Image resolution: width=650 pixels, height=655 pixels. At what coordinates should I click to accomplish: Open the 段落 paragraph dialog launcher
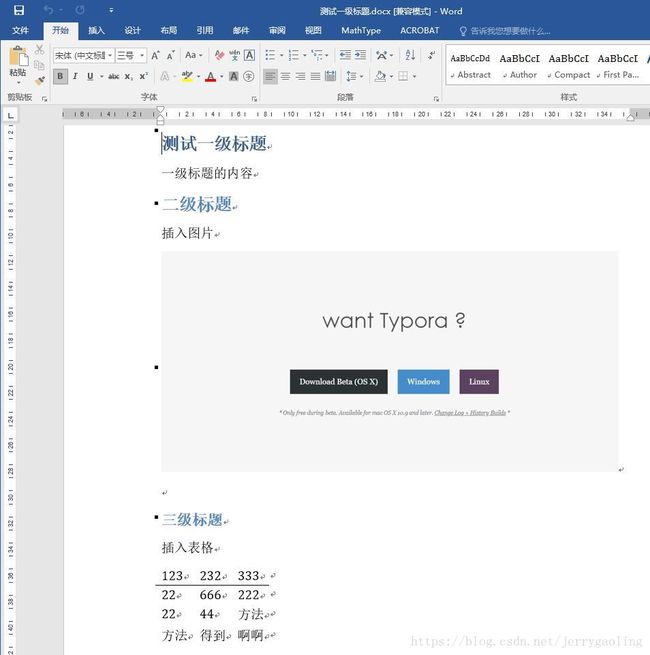click(x=436, y=99)
